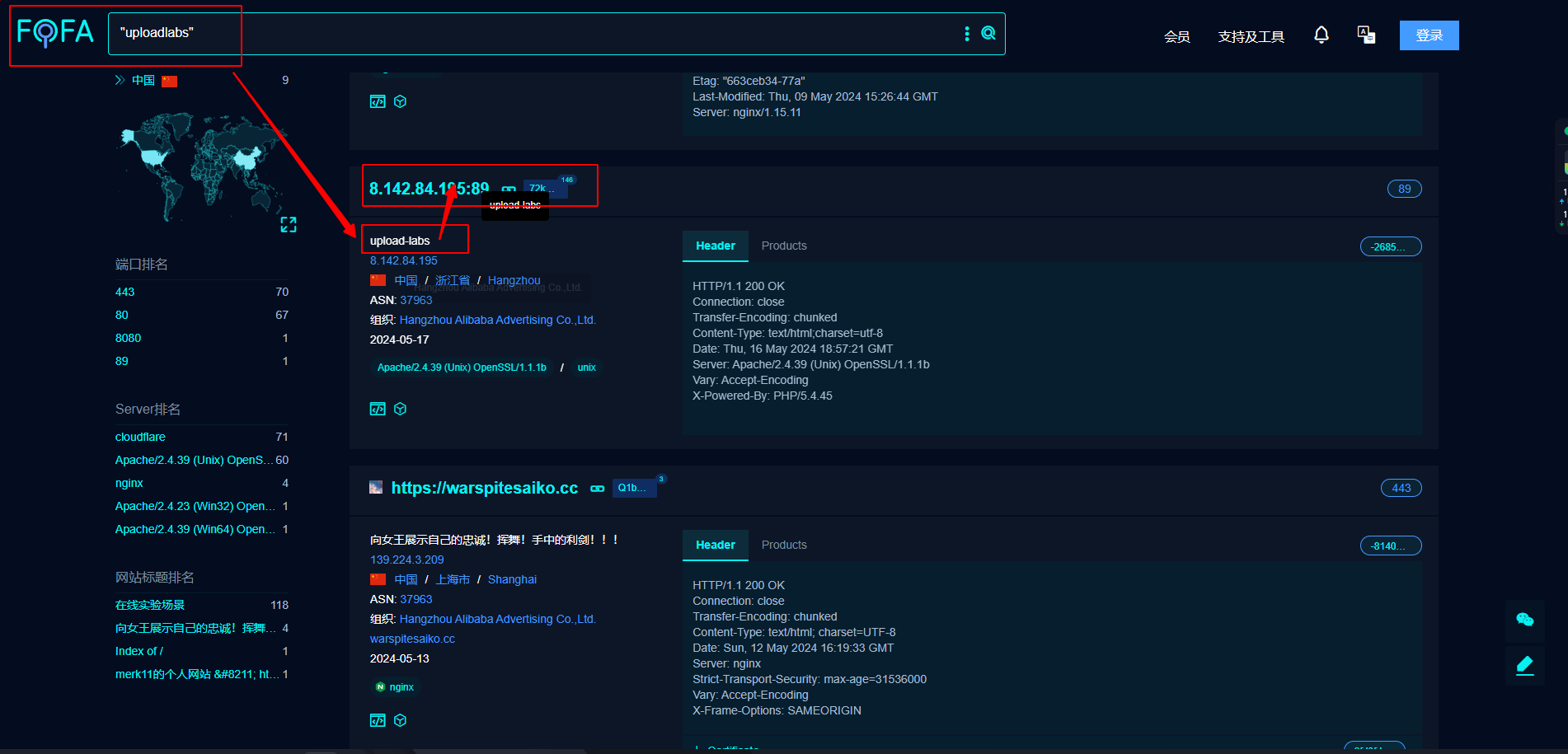The image size is (1568, 754).
Task: Open the vertical dots search options menu
Action: click(x=966, y=33)
